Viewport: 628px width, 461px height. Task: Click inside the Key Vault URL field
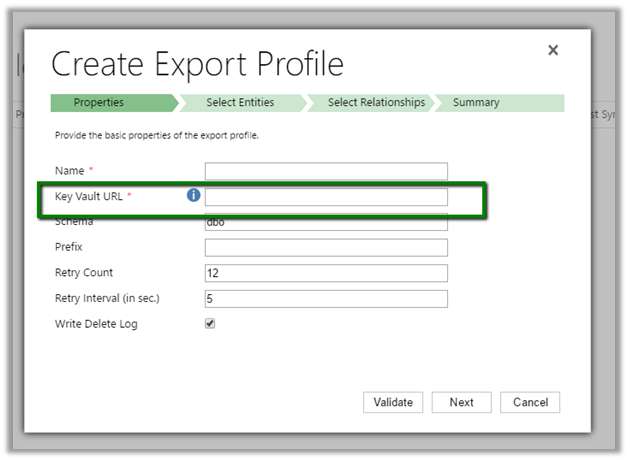point(326,197)
